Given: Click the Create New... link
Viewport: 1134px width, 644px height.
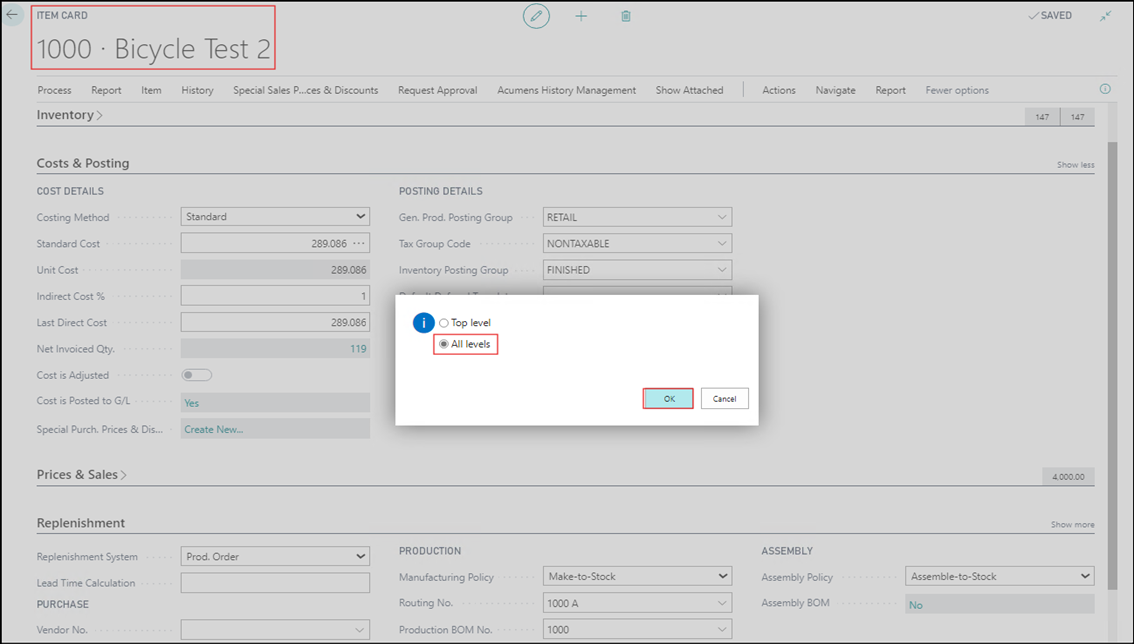Looking at the screenshot, I should point(213,429).
